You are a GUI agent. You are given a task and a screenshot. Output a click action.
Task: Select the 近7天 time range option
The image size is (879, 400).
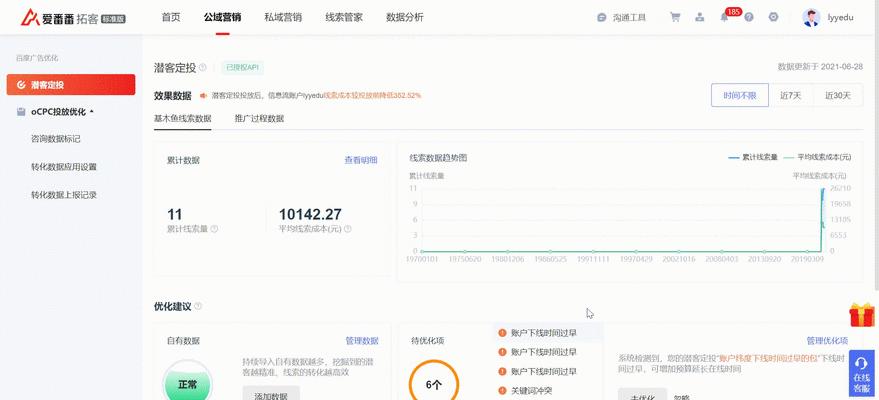790,95
